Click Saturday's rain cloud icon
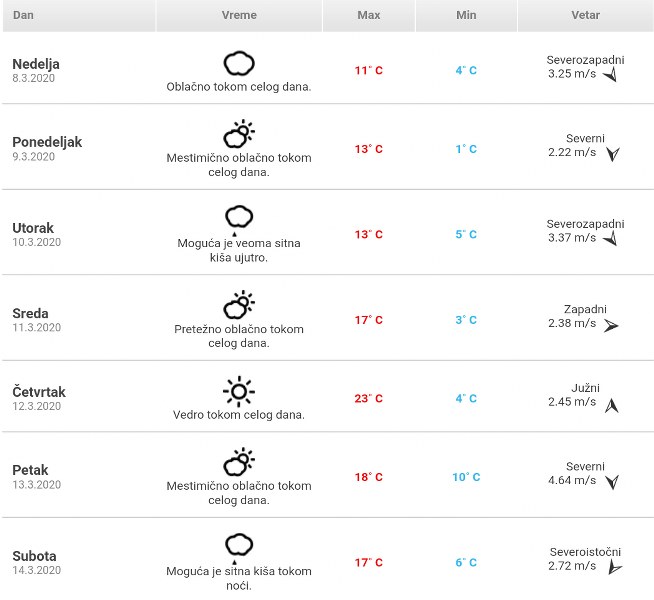The width and height of the screenshot is (654, 600). [238, 545]
